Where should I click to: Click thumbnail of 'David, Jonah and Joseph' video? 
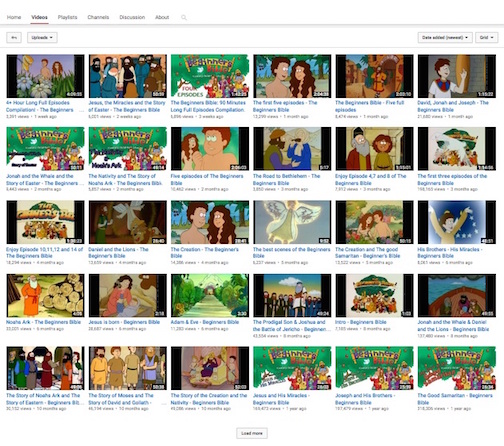[457, 76]
